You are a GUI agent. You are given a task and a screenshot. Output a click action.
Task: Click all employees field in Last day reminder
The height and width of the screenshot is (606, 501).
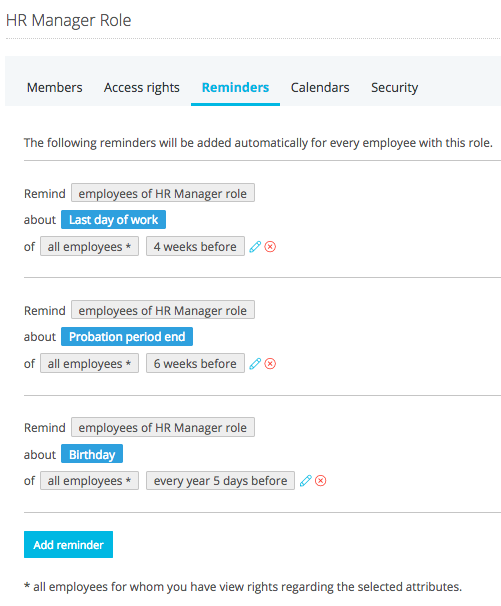click(x=89, y=246)
